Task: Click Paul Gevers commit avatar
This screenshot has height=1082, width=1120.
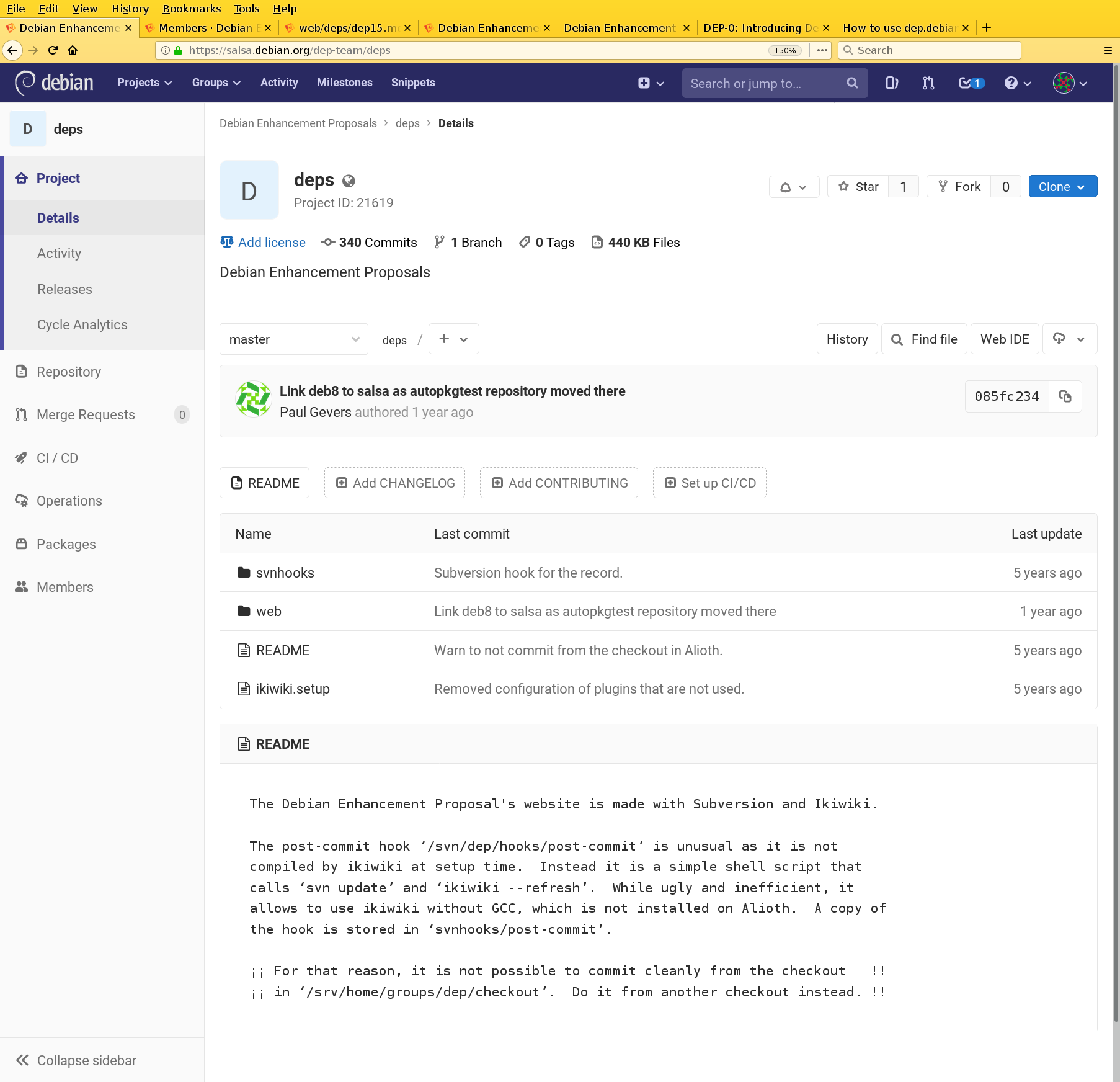Action: pos(253,399)
